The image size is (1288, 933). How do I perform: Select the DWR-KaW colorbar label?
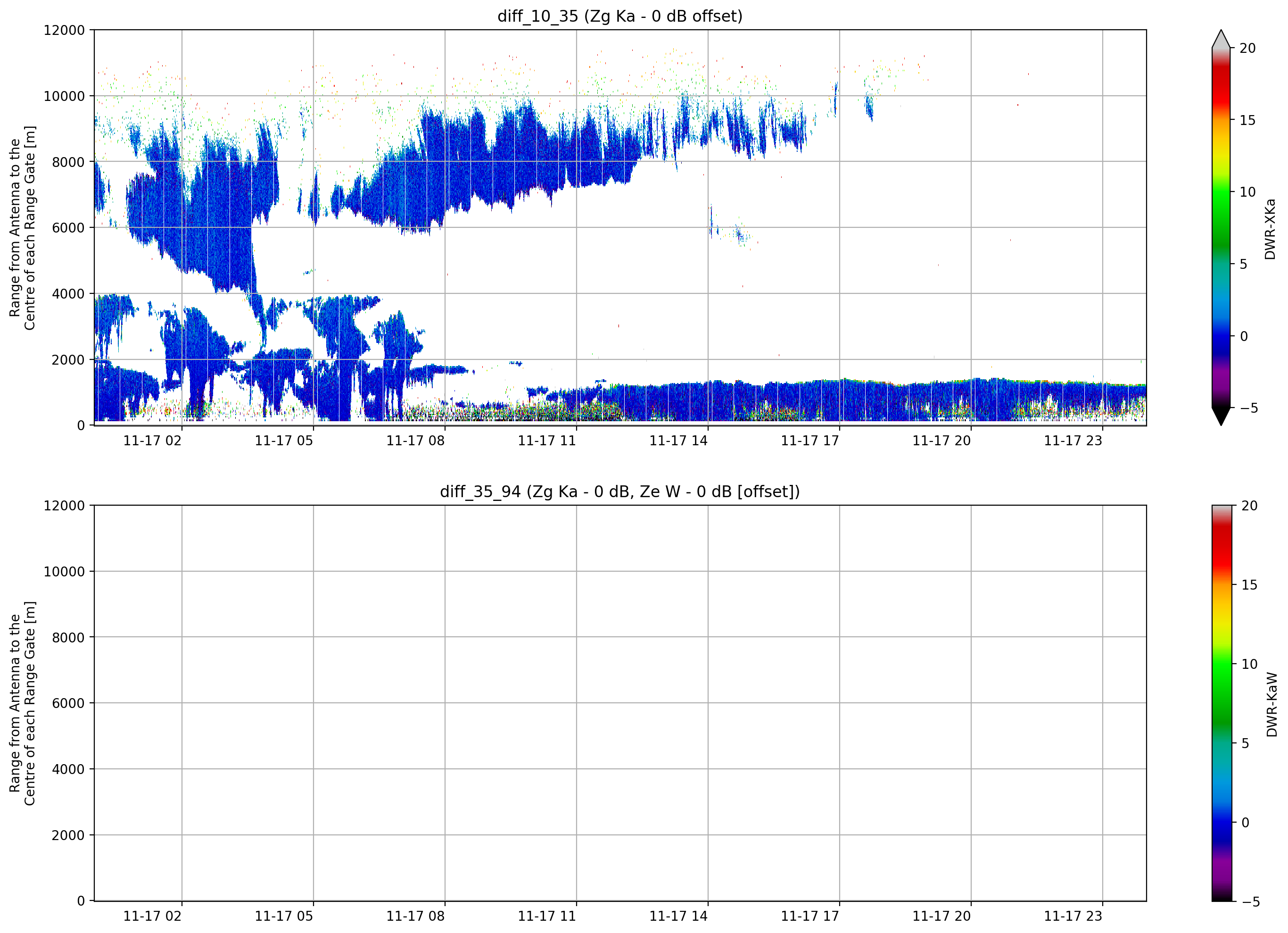tap(1271, 705)
